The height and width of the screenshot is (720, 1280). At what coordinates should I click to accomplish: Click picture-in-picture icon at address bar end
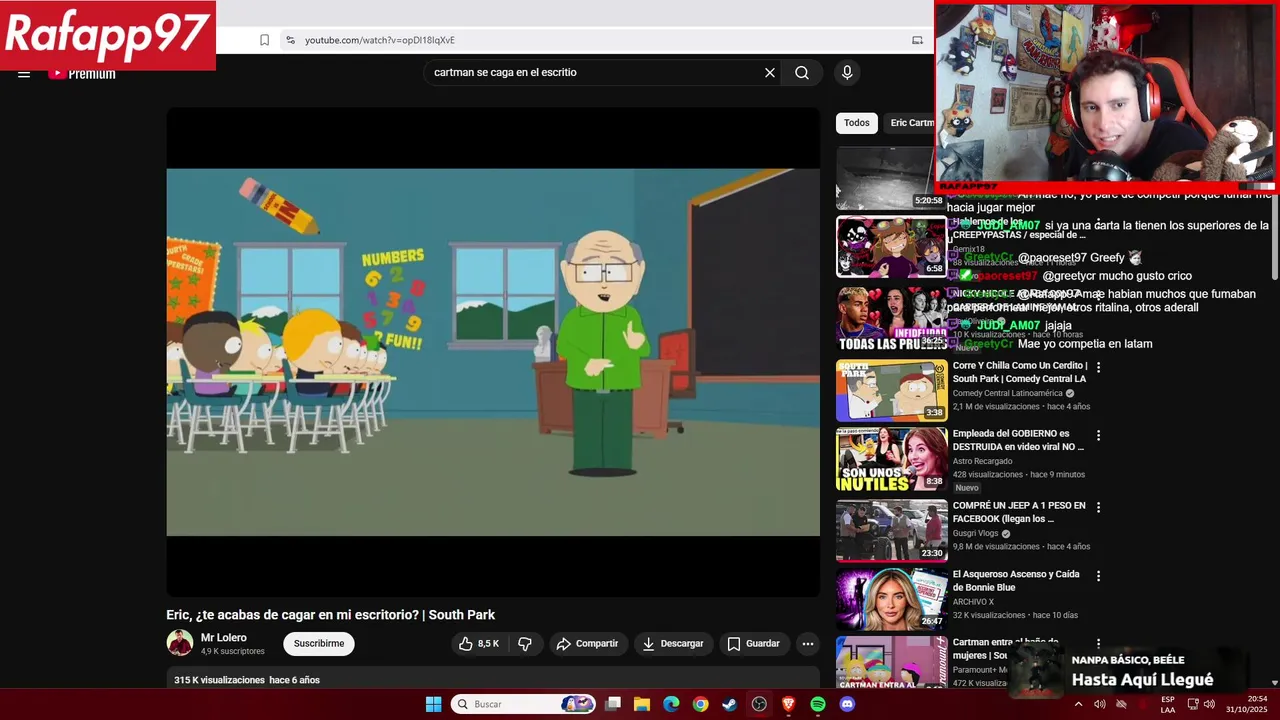pyautogui.click(x=917, y=40)
